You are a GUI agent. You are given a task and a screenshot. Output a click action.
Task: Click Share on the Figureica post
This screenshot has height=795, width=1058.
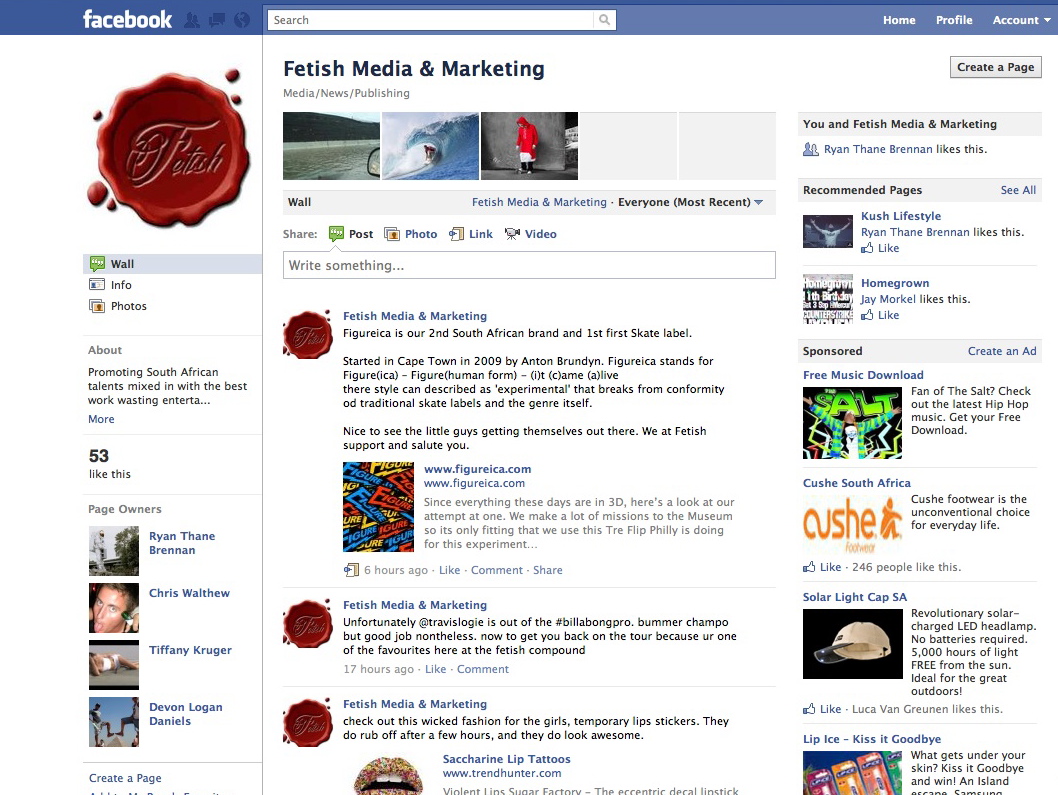coord(547,570)
